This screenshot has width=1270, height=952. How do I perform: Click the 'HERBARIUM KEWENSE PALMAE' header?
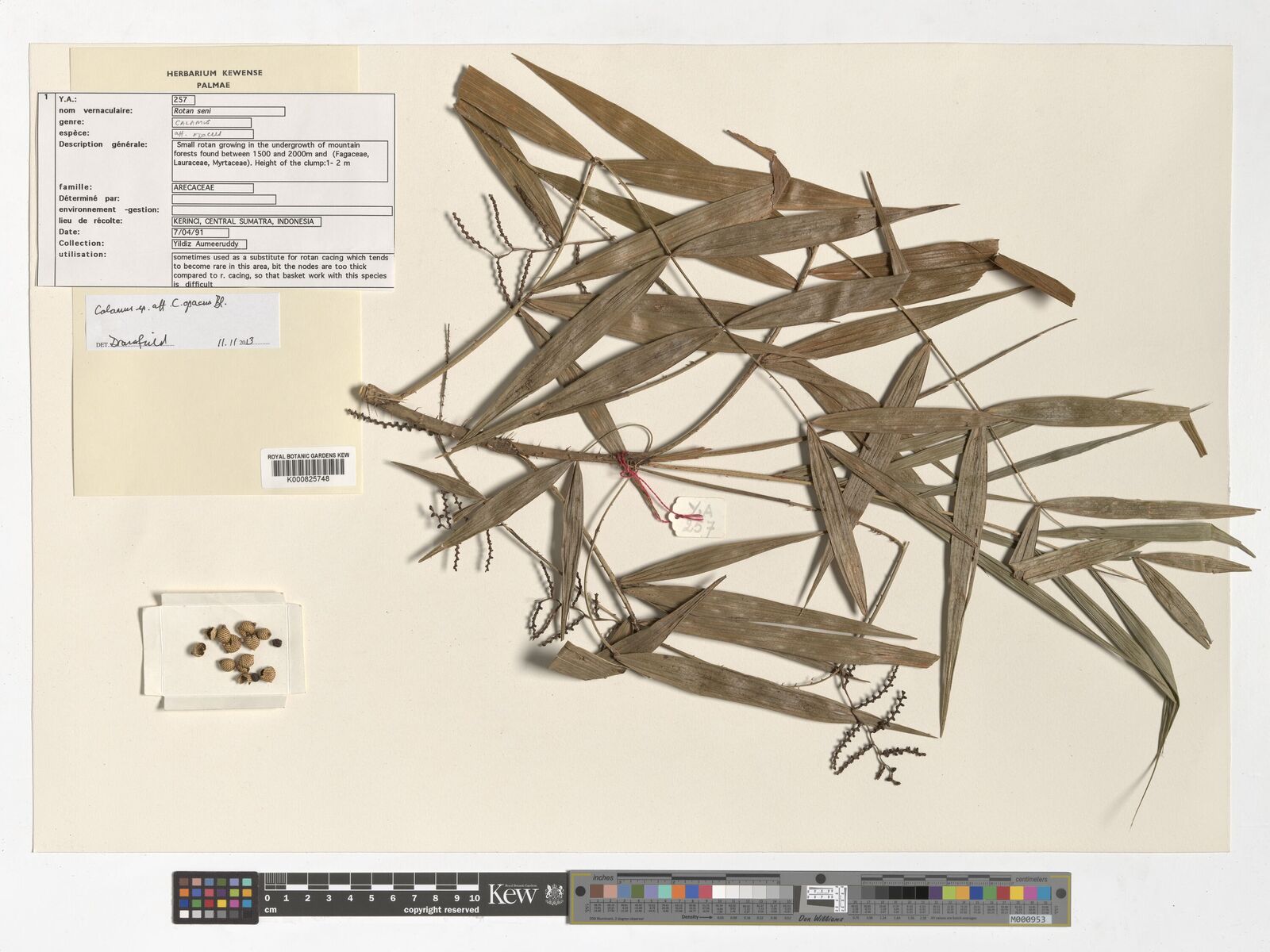214,78
